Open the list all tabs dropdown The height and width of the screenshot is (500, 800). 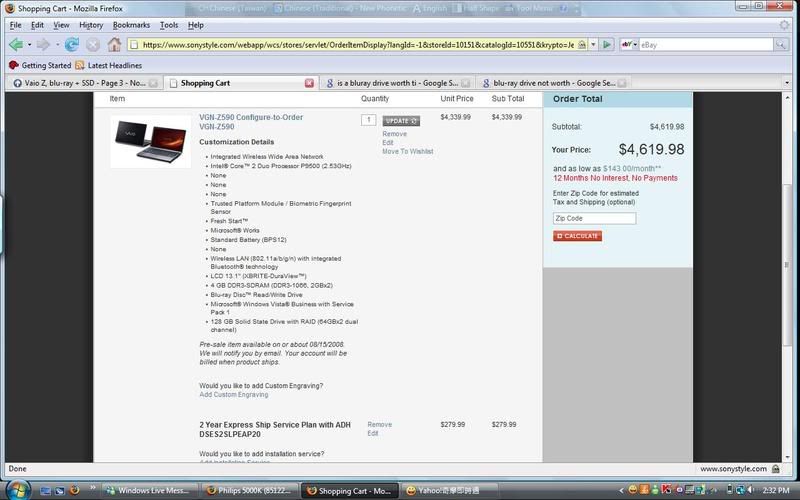coord(787,83)
